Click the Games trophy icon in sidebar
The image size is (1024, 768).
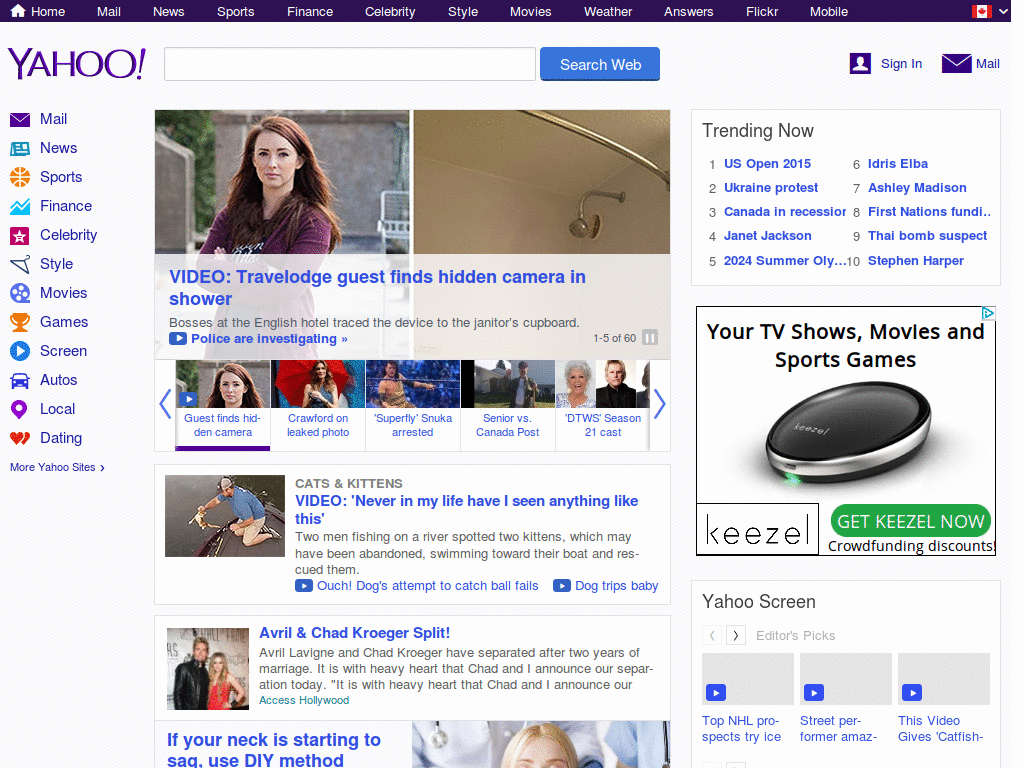point(20,322)
